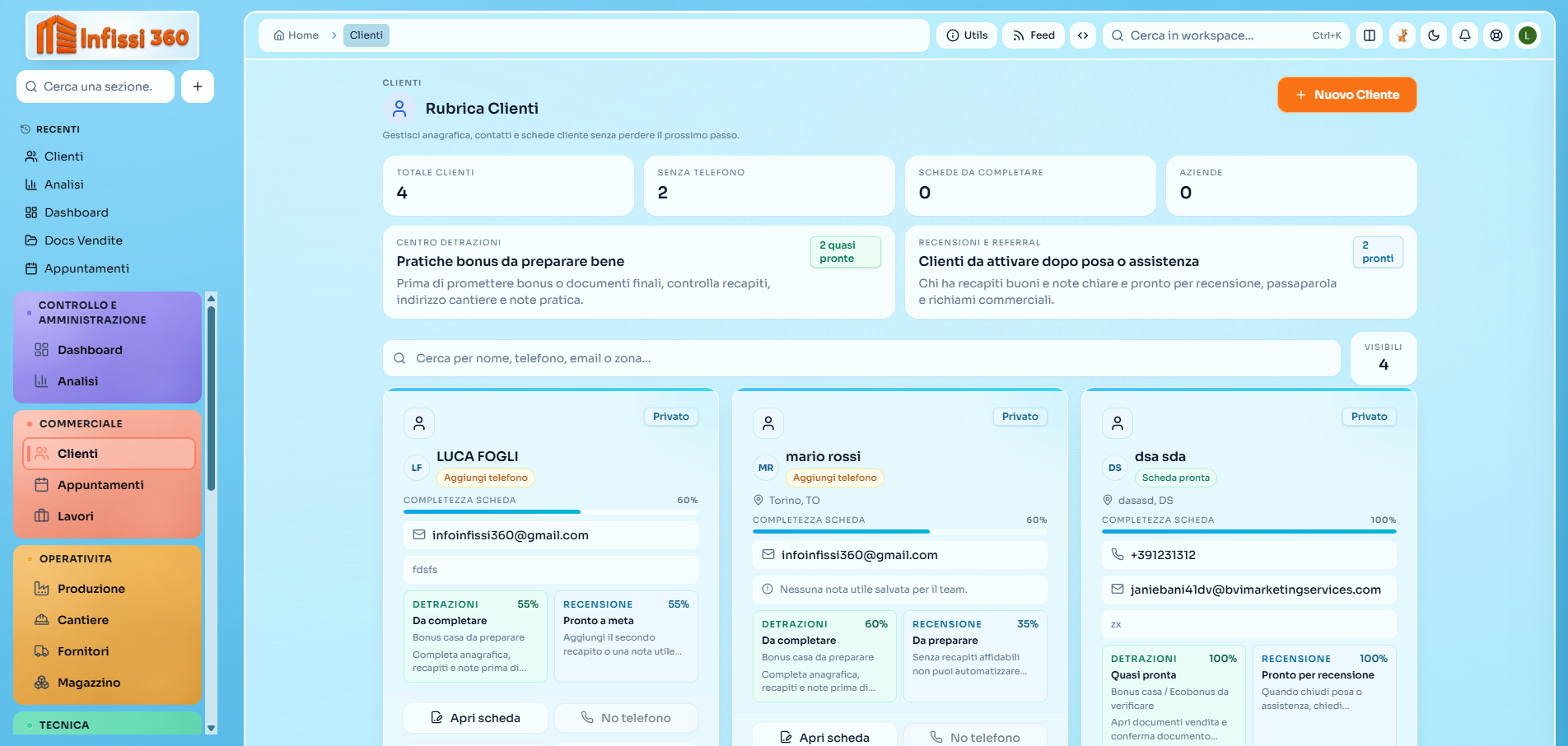Click dsa sda's completeness progress bar
Screen dimensions: 1568x746
[1248, 531]
